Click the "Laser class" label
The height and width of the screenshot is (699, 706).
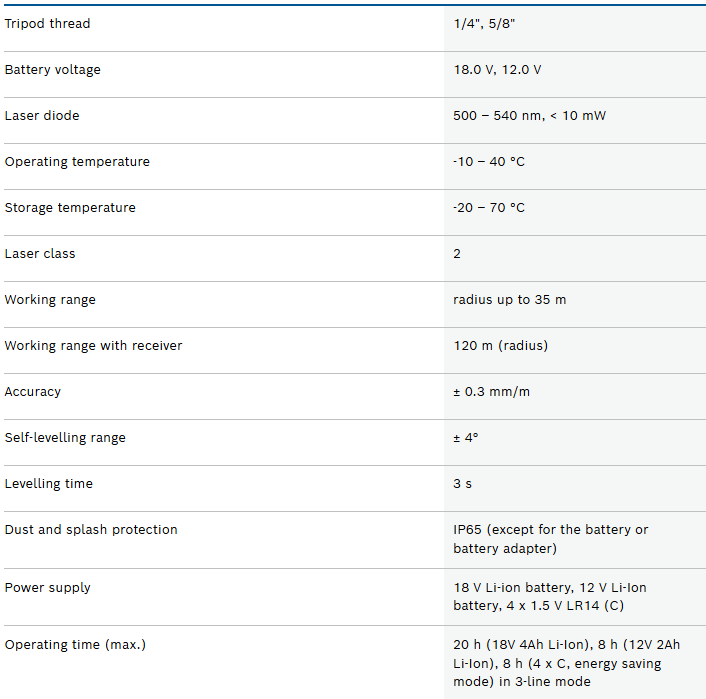[x=40, y=253]
